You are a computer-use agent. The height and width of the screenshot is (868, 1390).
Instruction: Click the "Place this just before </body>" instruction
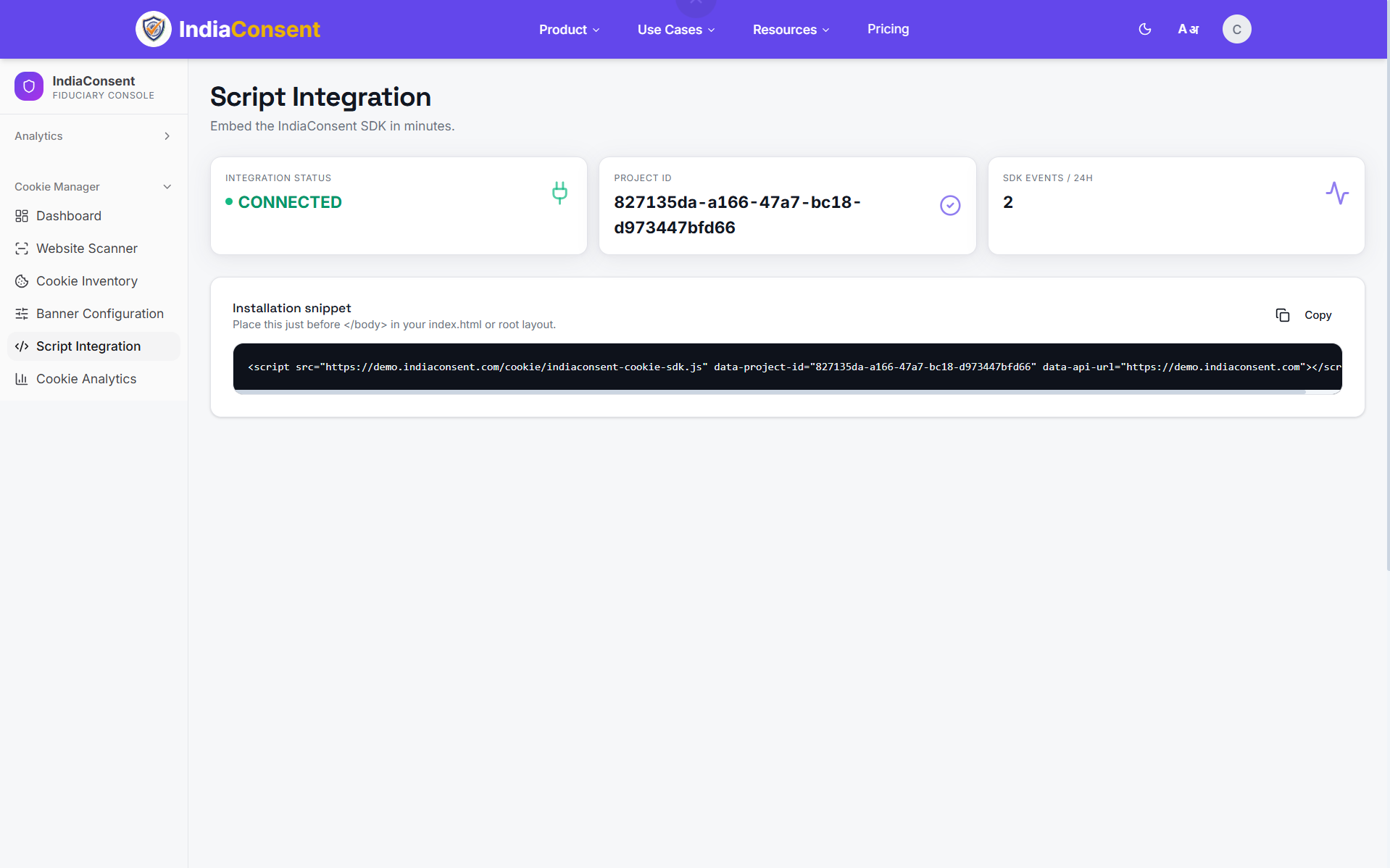394,325
